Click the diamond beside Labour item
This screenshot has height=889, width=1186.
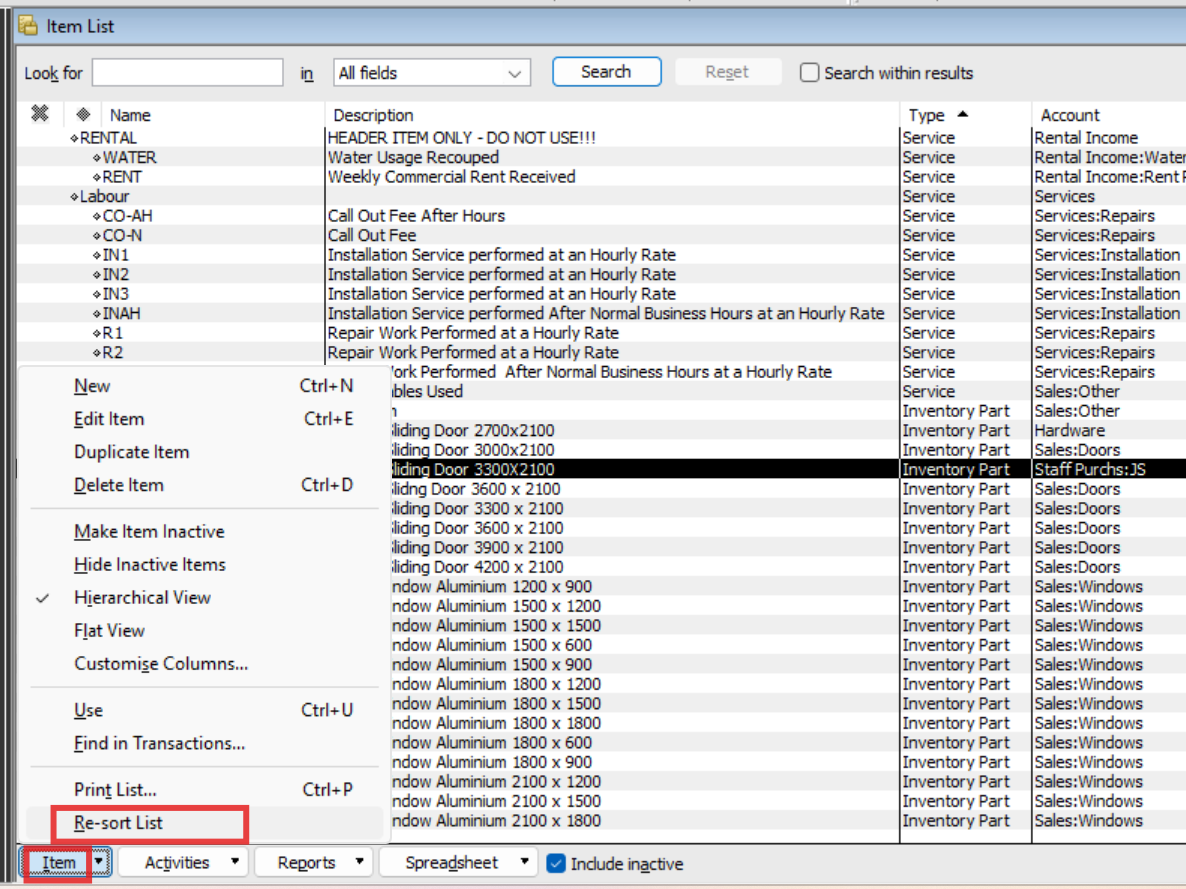74,197
